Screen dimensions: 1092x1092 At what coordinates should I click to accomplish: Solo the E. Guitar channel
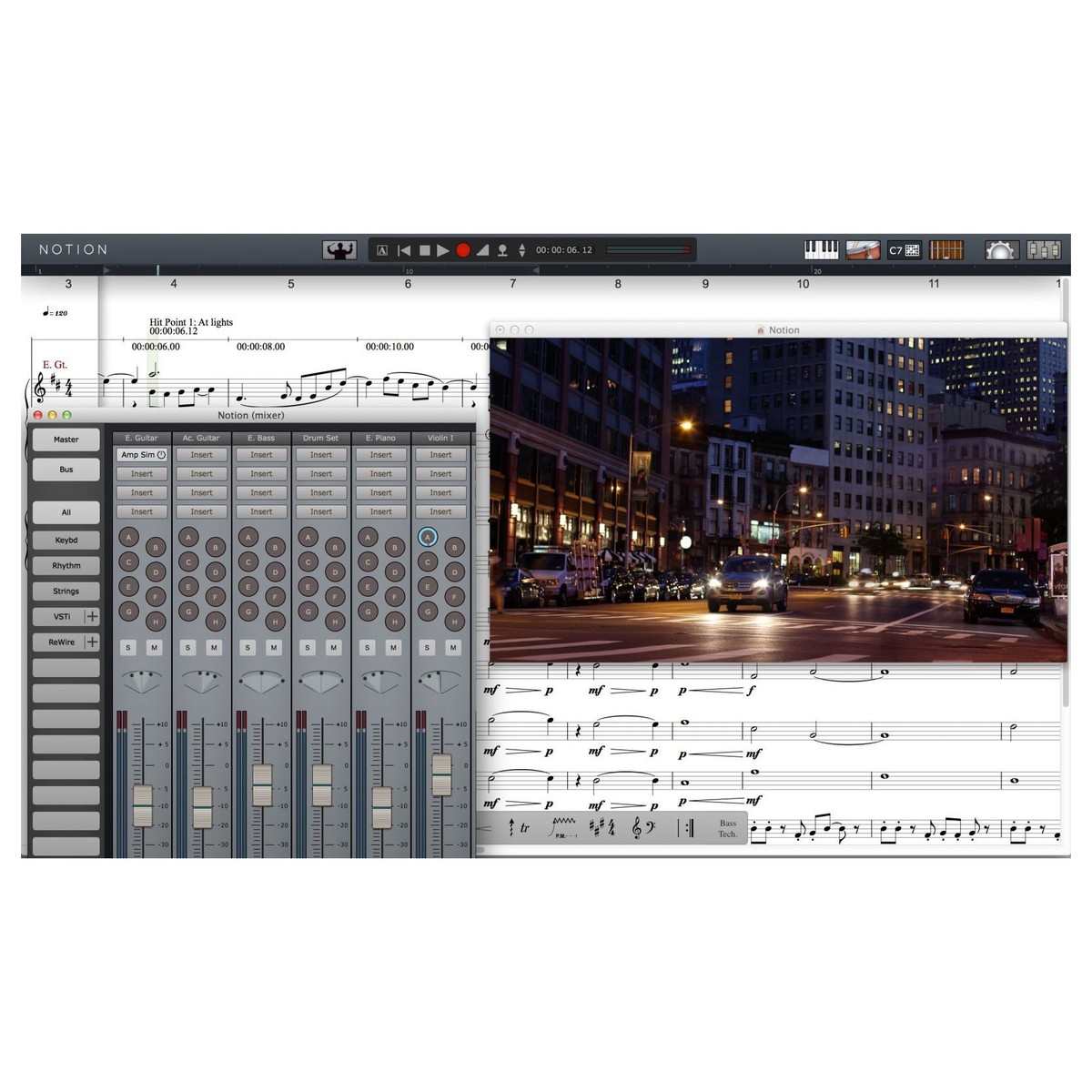point(128,648)
